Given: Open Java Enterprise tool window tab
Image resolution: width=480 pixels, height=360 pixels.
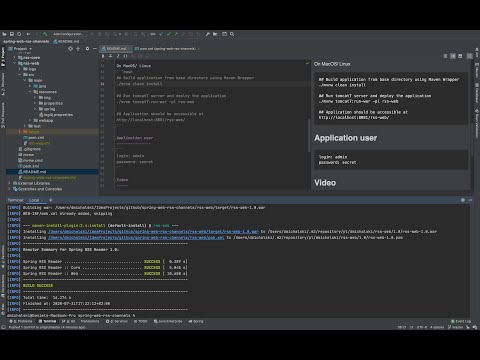Looking at the screenshot, I should coord(168,321).
